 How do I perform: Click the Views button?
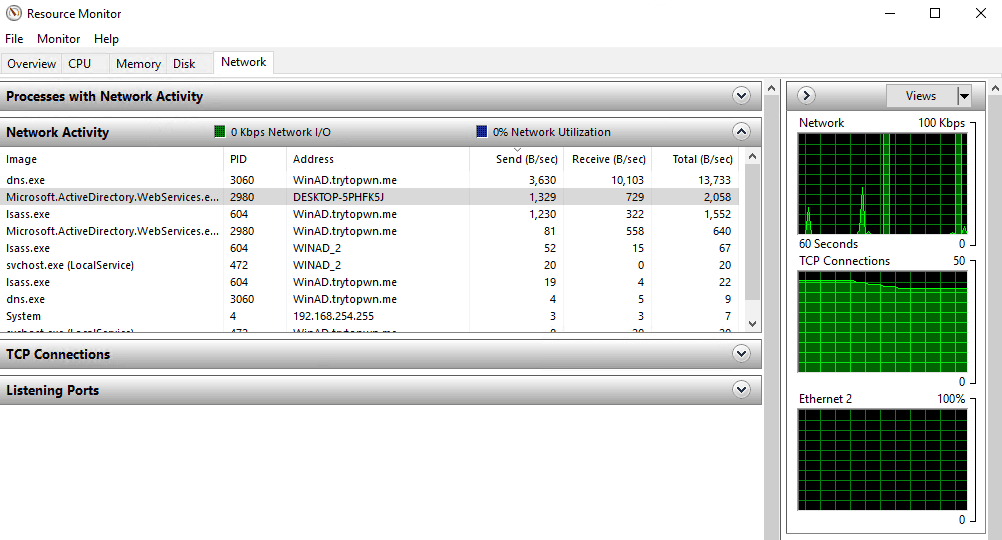921,96
